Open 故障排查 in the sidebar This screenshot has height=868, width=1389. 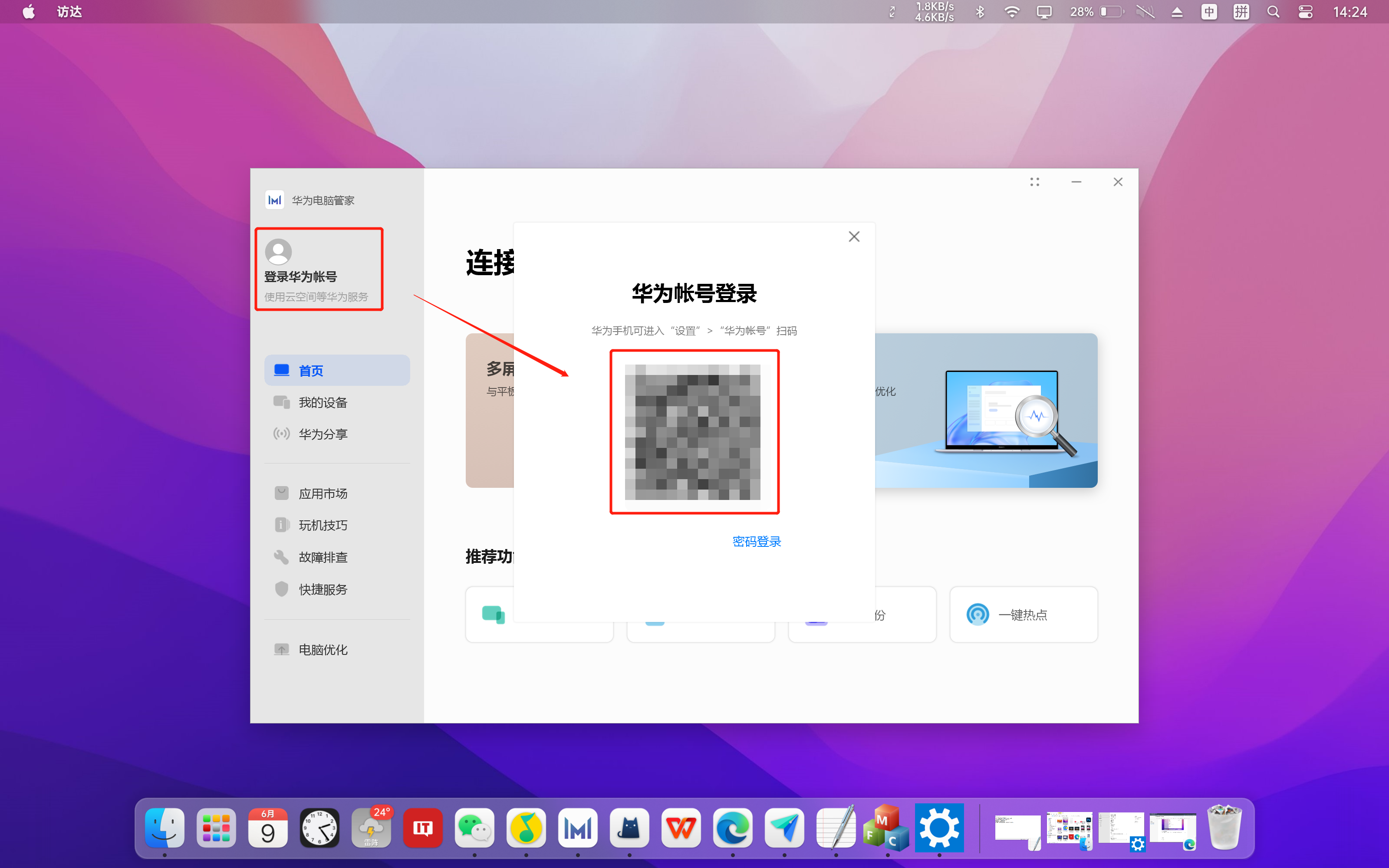tap(337, 557)
